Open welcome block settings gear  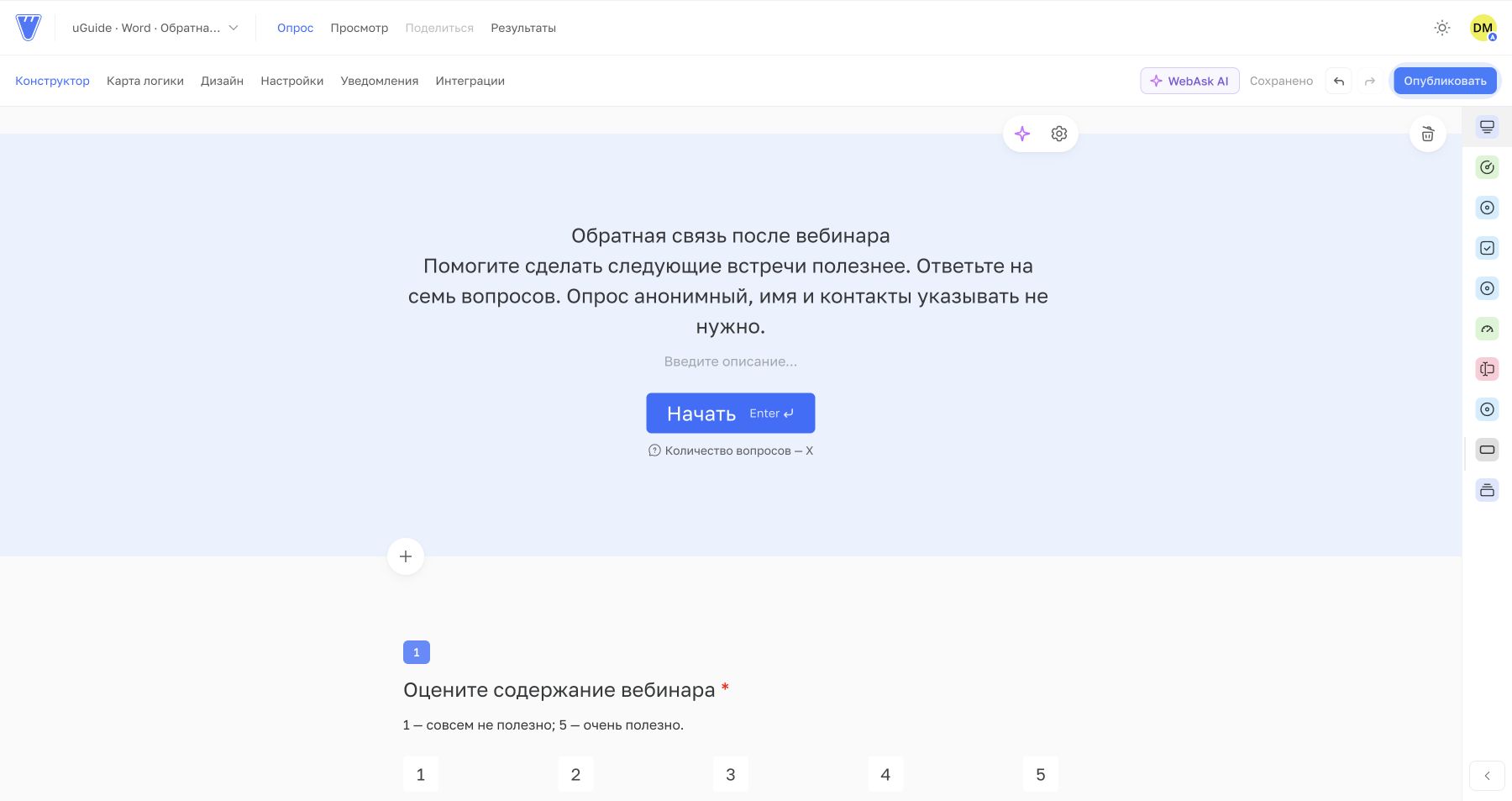click(x=1059, y=134)
